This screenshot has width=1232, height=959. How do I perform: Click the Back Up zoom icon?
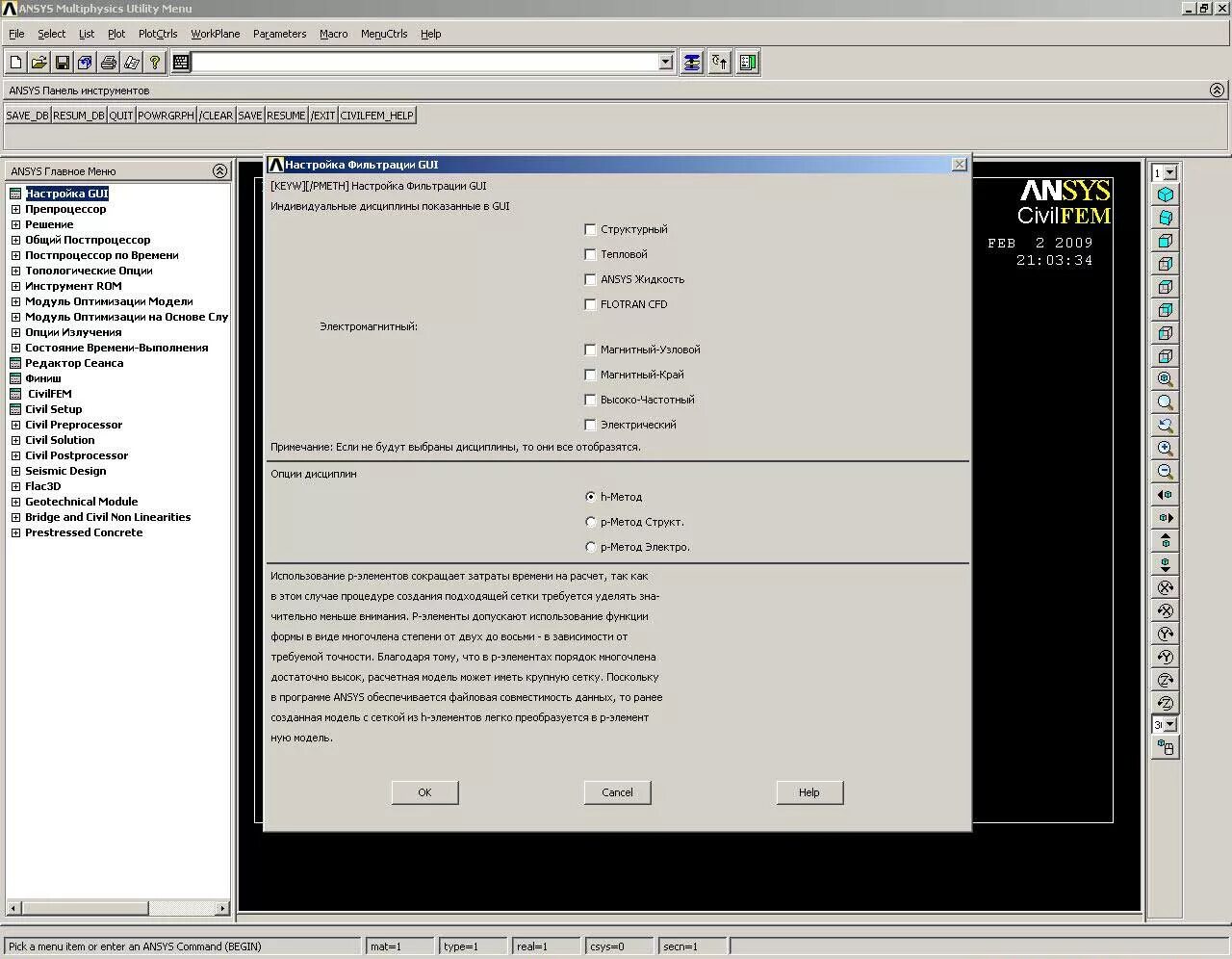[1166, 426]
